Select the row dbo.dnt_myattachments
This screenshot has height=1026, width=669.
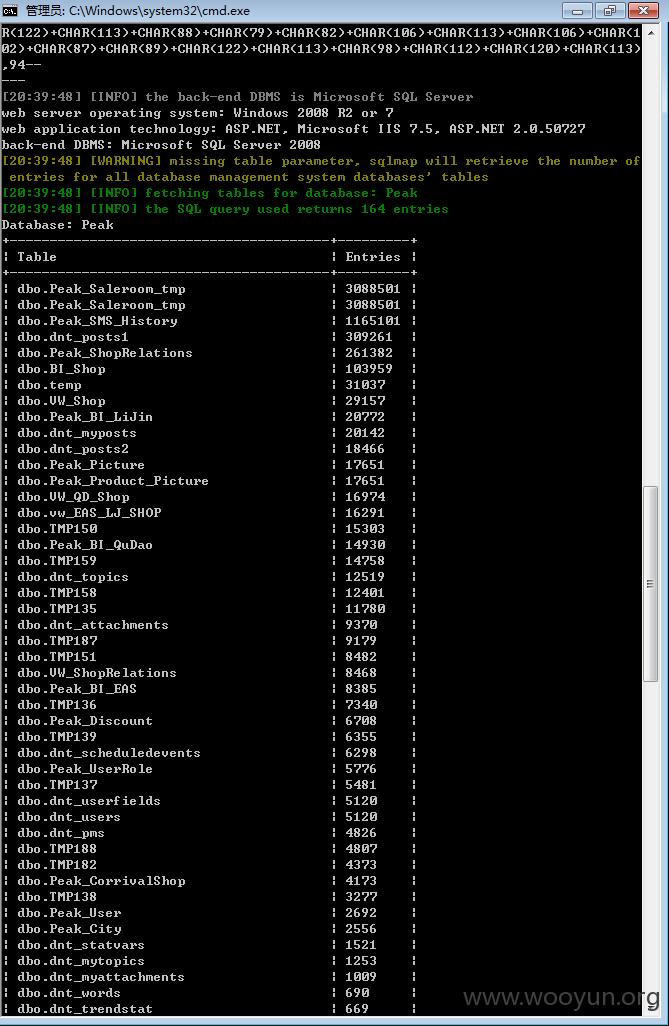[209, 978]
